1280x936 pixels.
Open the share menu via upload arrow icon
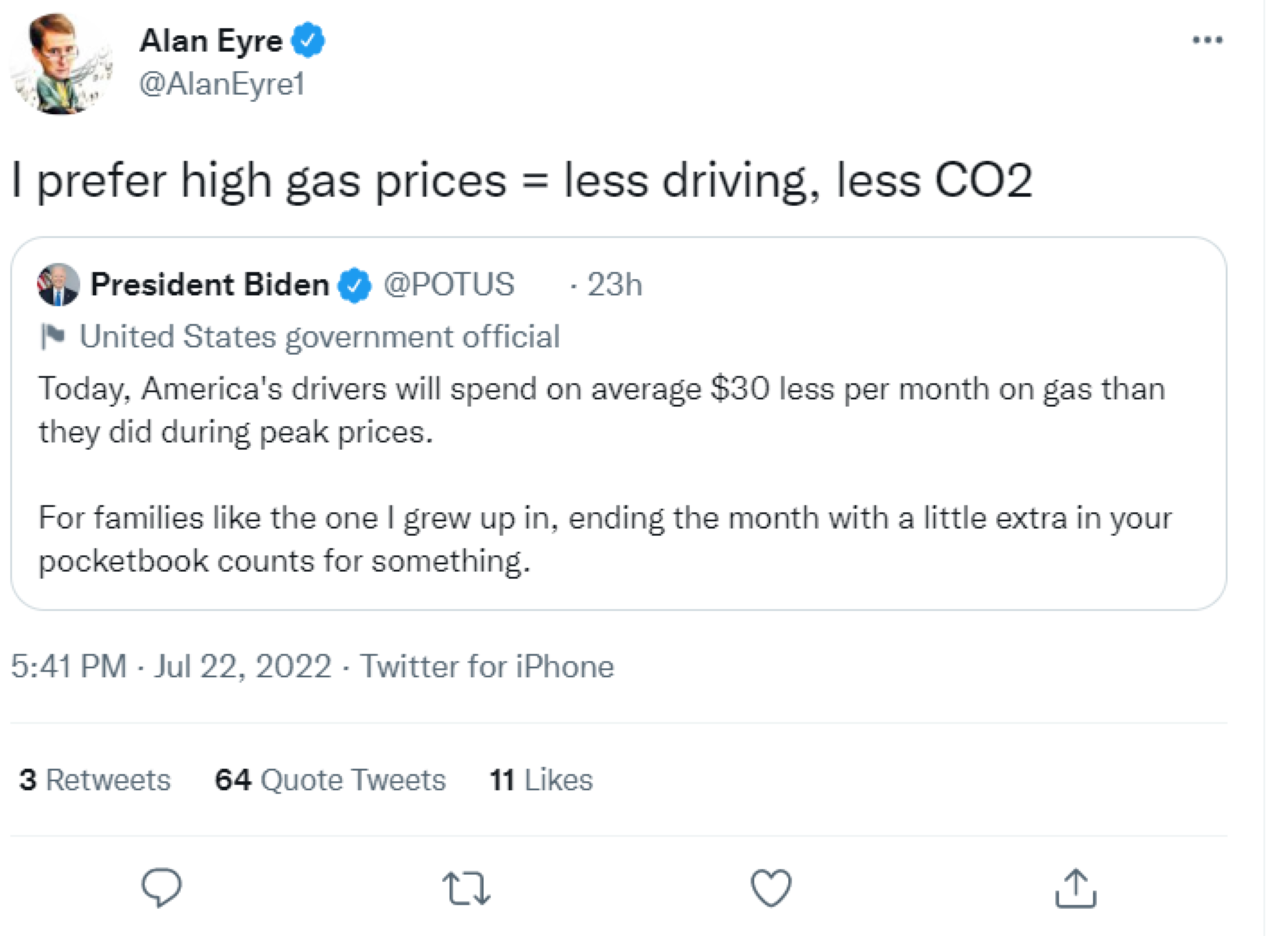click(1074, 888)
